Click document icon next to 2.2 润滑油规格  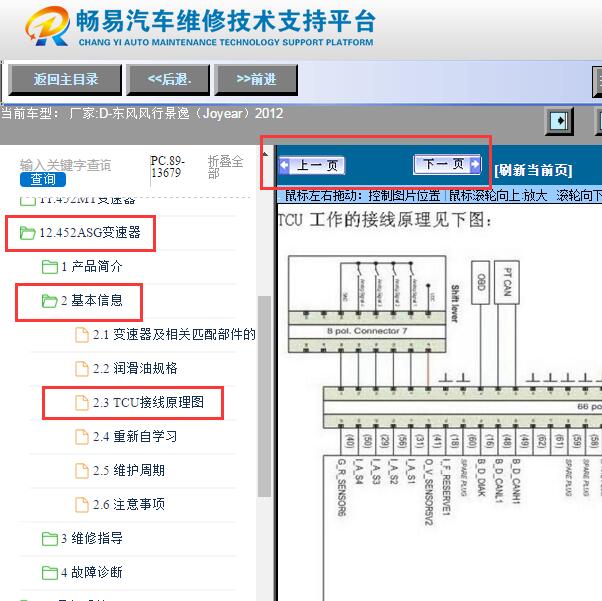click(x=82, y=369)
